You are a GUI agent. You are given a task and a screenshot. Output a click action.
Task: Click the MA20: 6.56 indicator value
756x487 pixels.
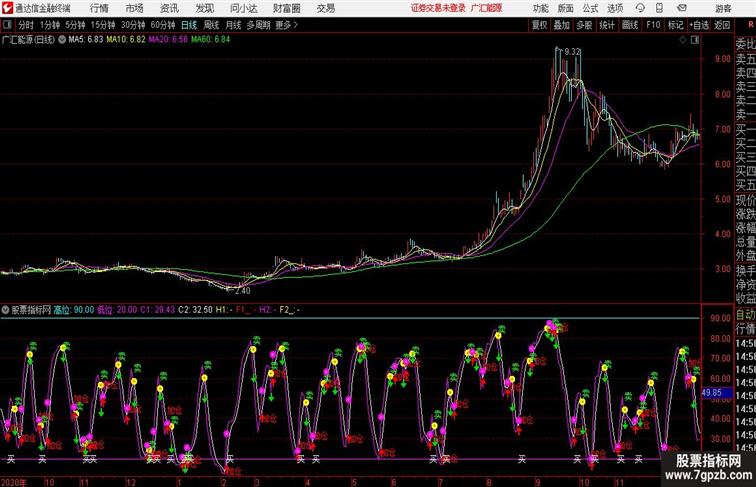coord(168,39)
